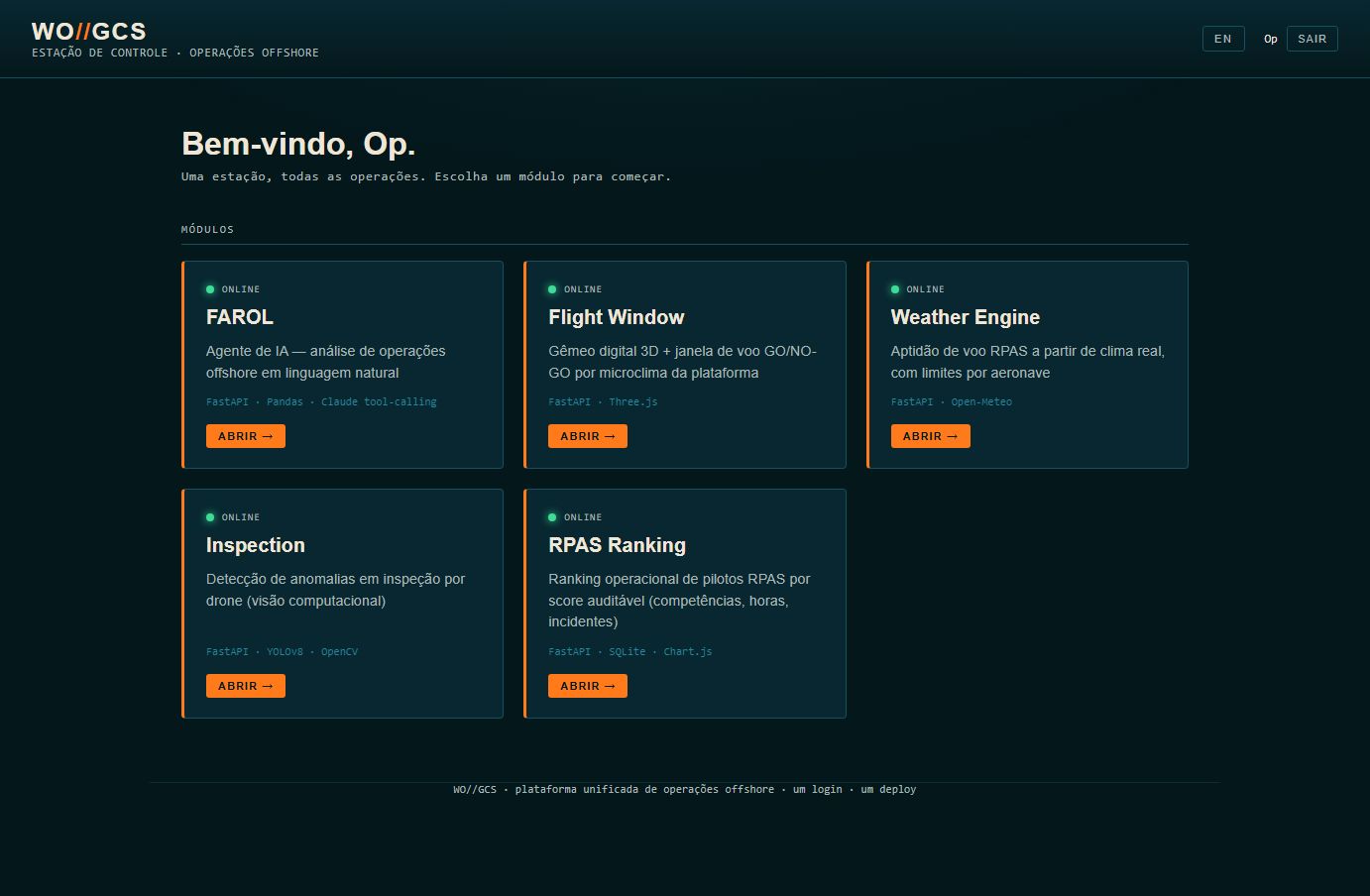Viewport: 1370px width, 896px height.
Task: Click the 'Aptidão de voo RPAS' description text
Action: 1028,362
